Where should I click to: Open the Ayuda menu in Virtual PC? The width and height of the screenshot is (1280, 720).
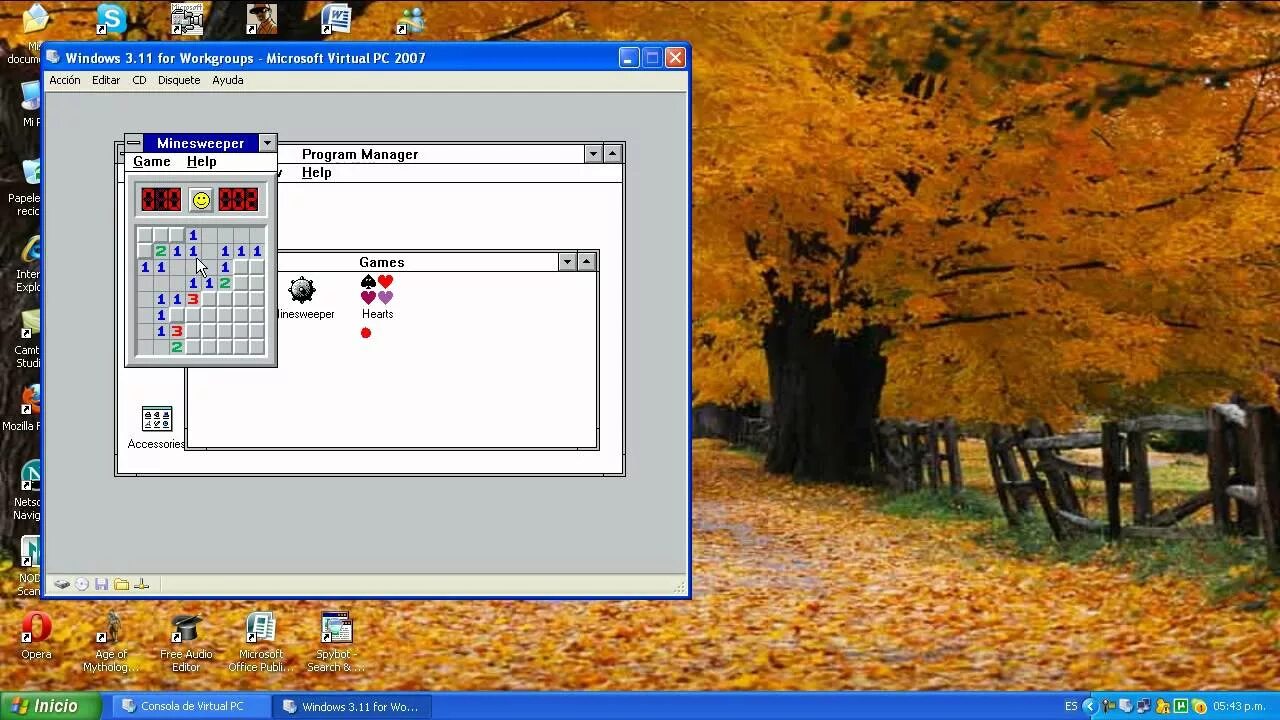tap(228, 80)
